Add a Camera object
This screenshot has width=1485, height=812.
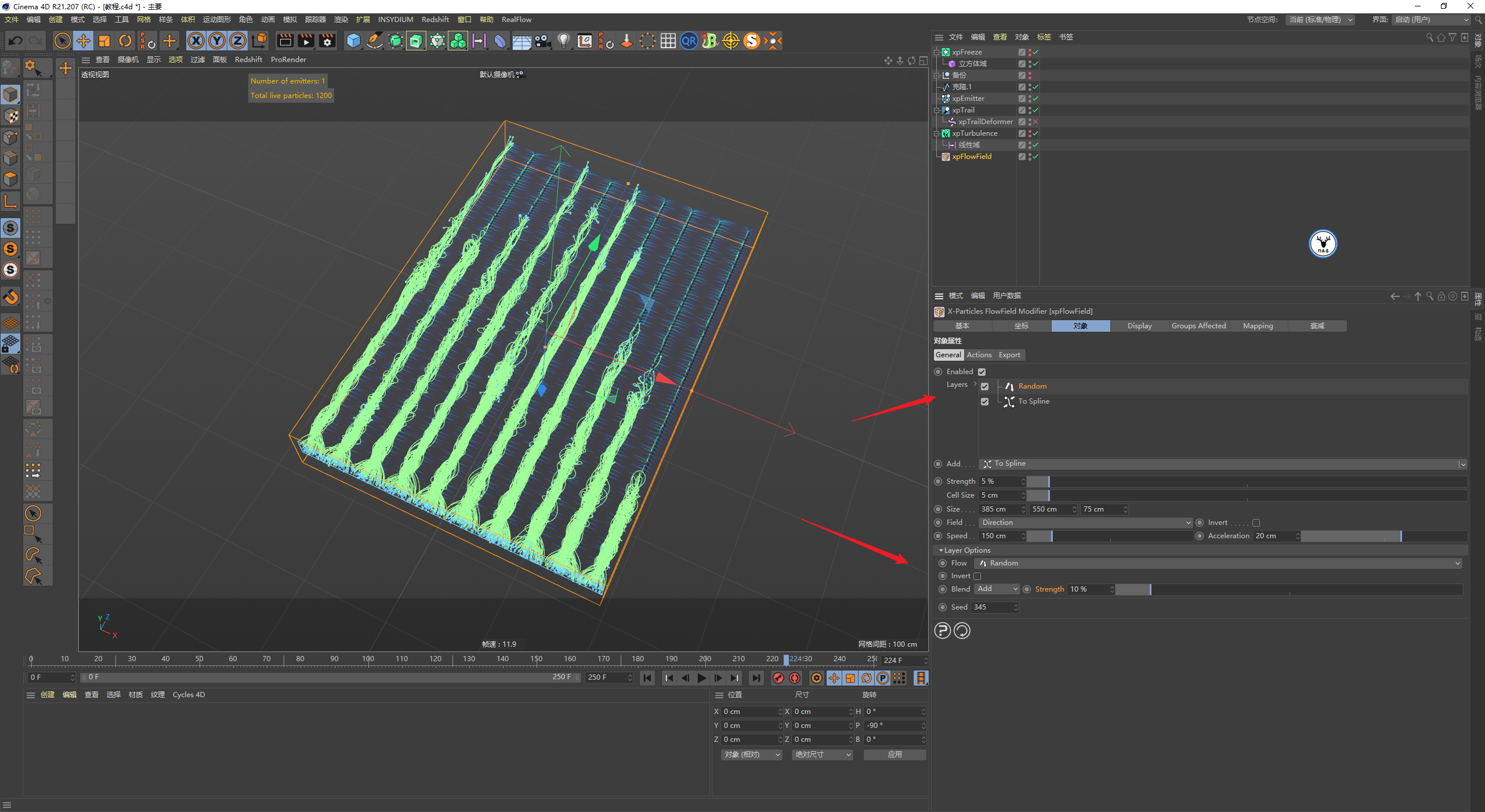542,41
